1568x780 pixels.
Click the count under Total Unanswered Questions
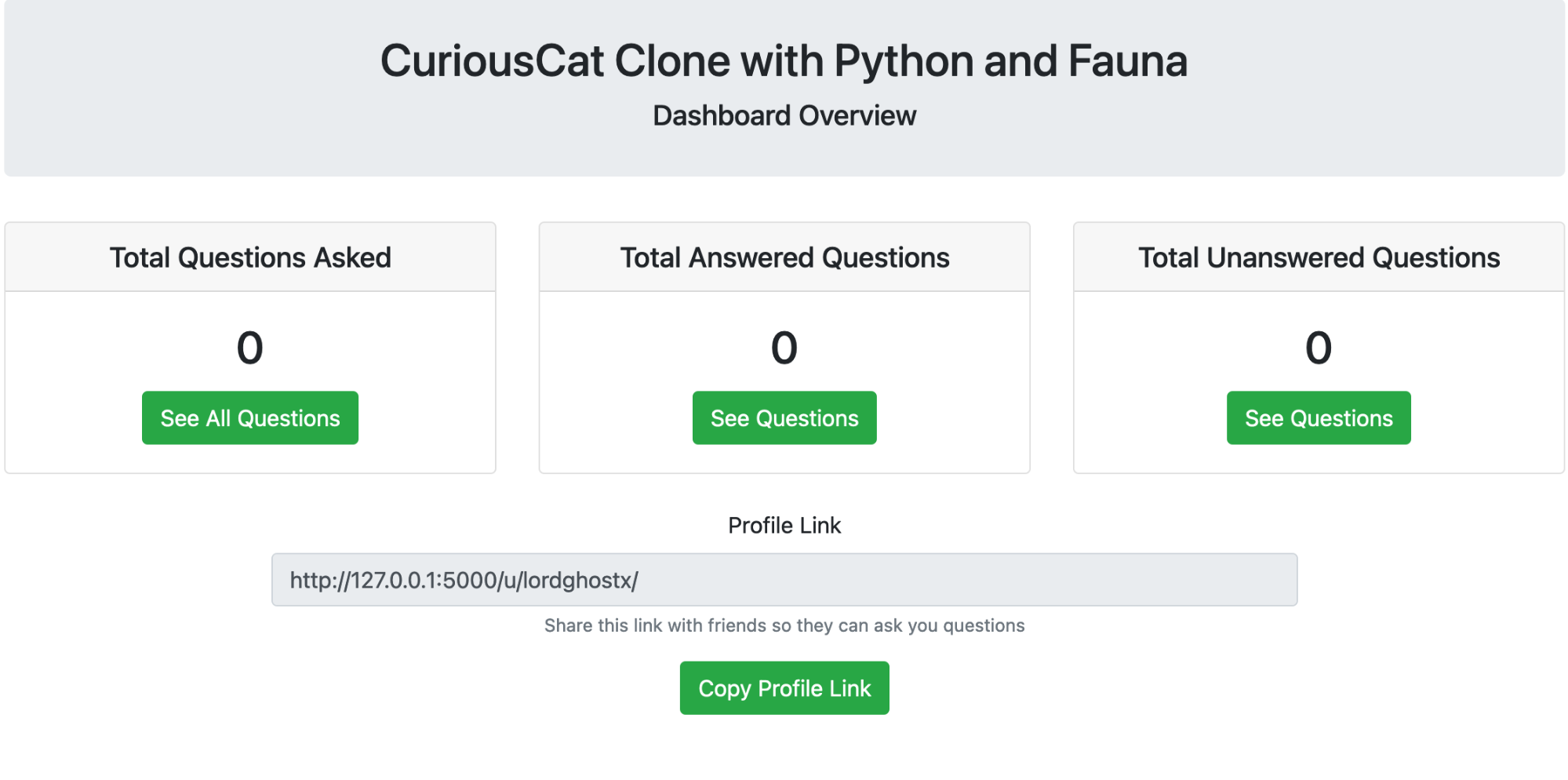pyautogui.click(x=1318, y=348)
